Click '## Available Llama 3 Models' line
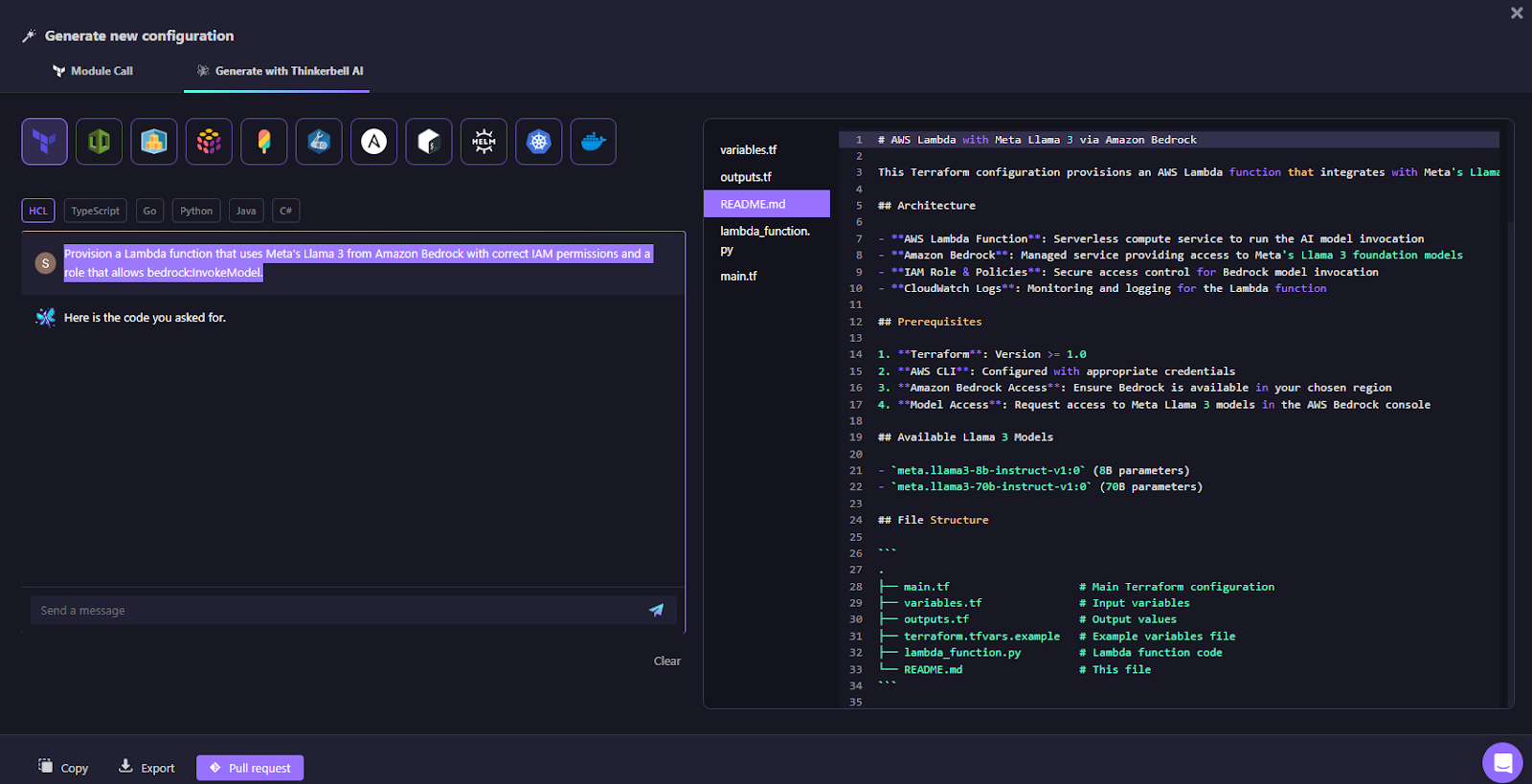The image size is (1532, 784). coord(965,437)
